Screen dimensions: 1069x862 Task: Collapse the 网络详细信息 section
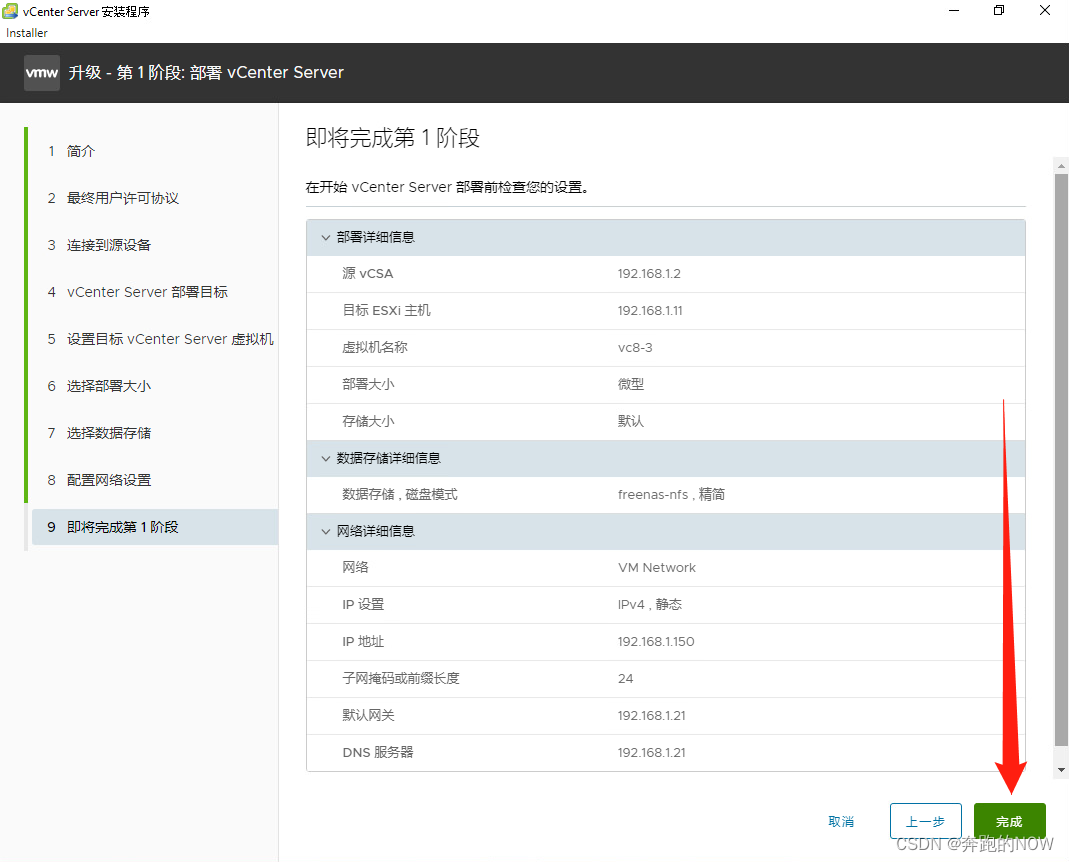point(326,531)
